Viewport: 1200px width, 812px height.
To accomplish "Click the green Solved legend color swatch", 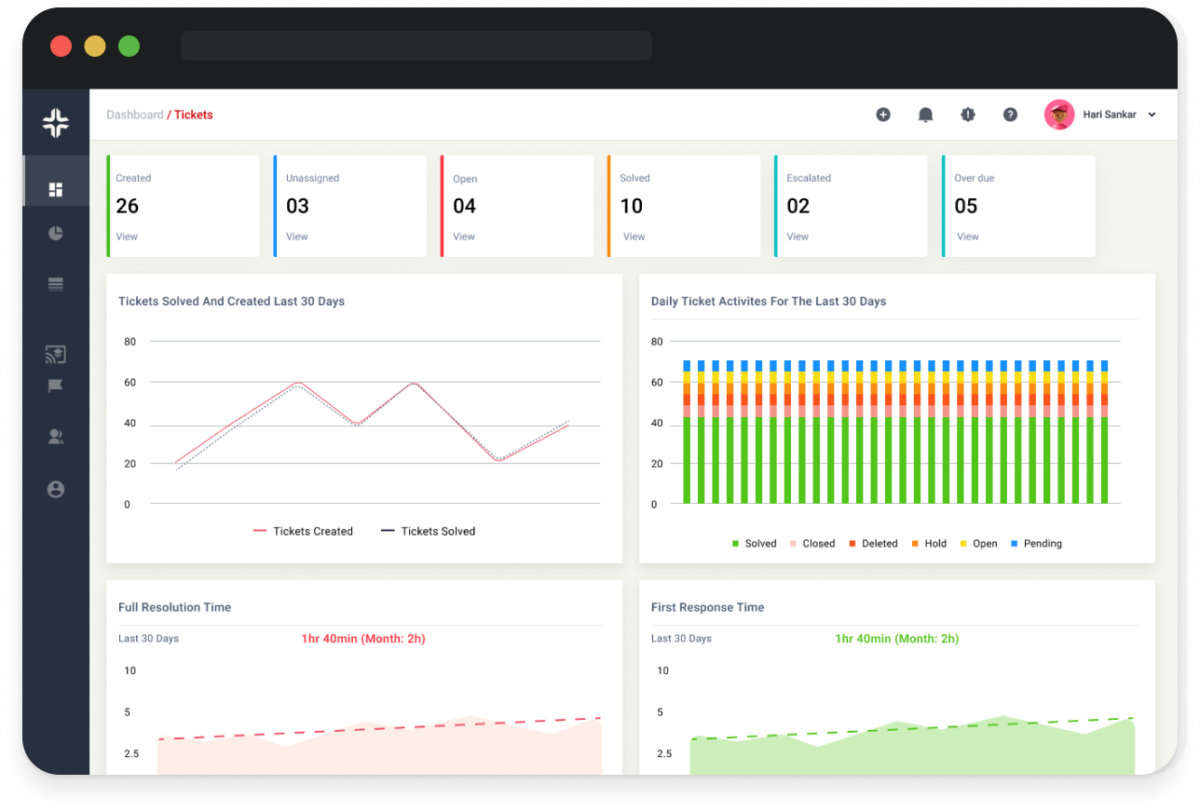I will [736, 544].
